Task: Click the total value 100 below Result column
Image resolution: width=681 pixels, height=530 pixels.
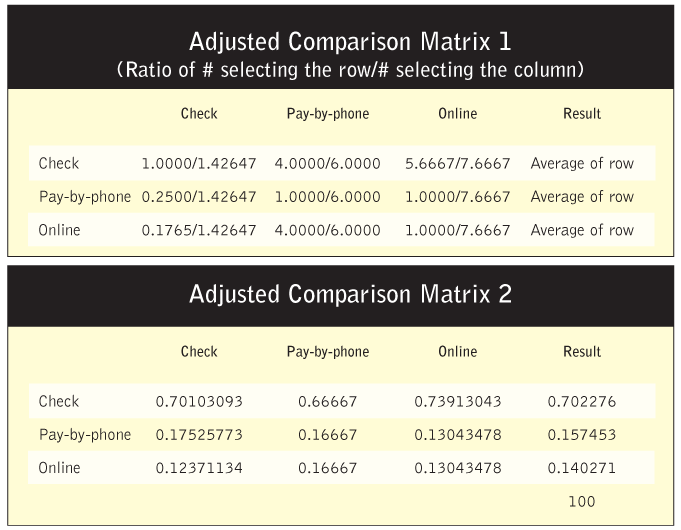Action: pyautogui.click(x=581, y=502)
